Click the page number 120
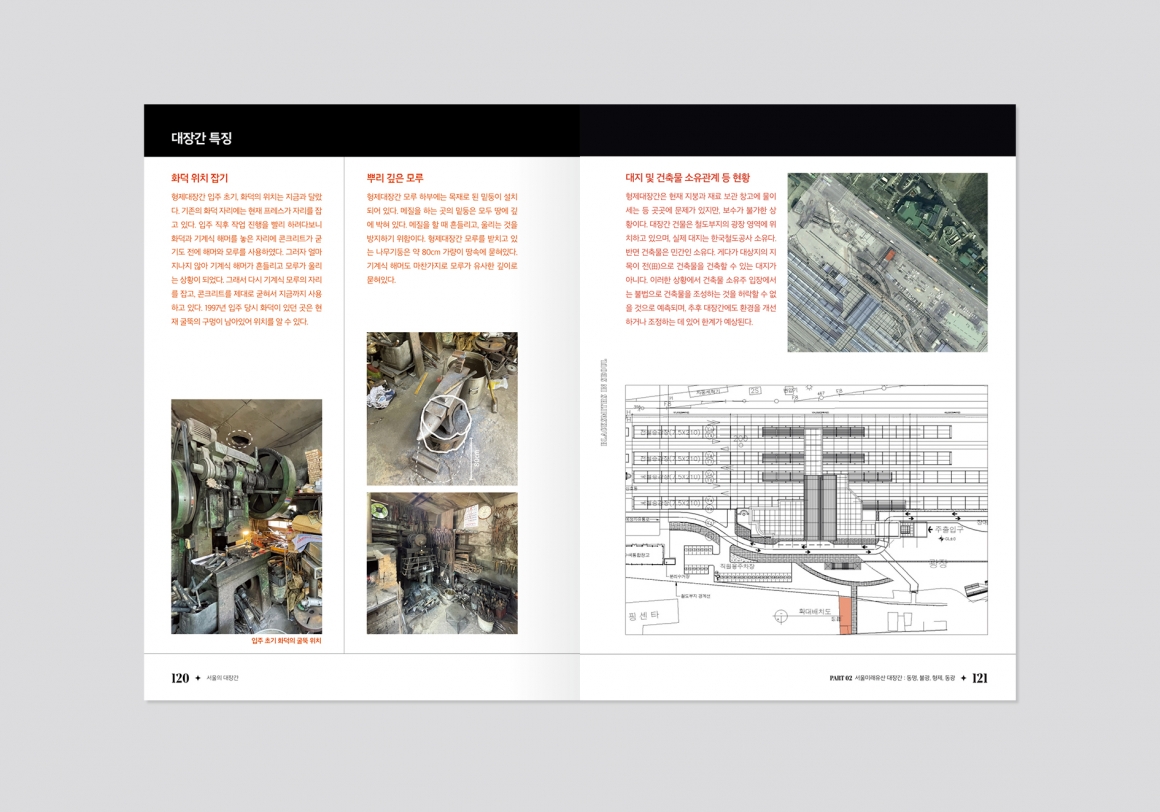This screenshot has width=1160, height=812. 180,678
